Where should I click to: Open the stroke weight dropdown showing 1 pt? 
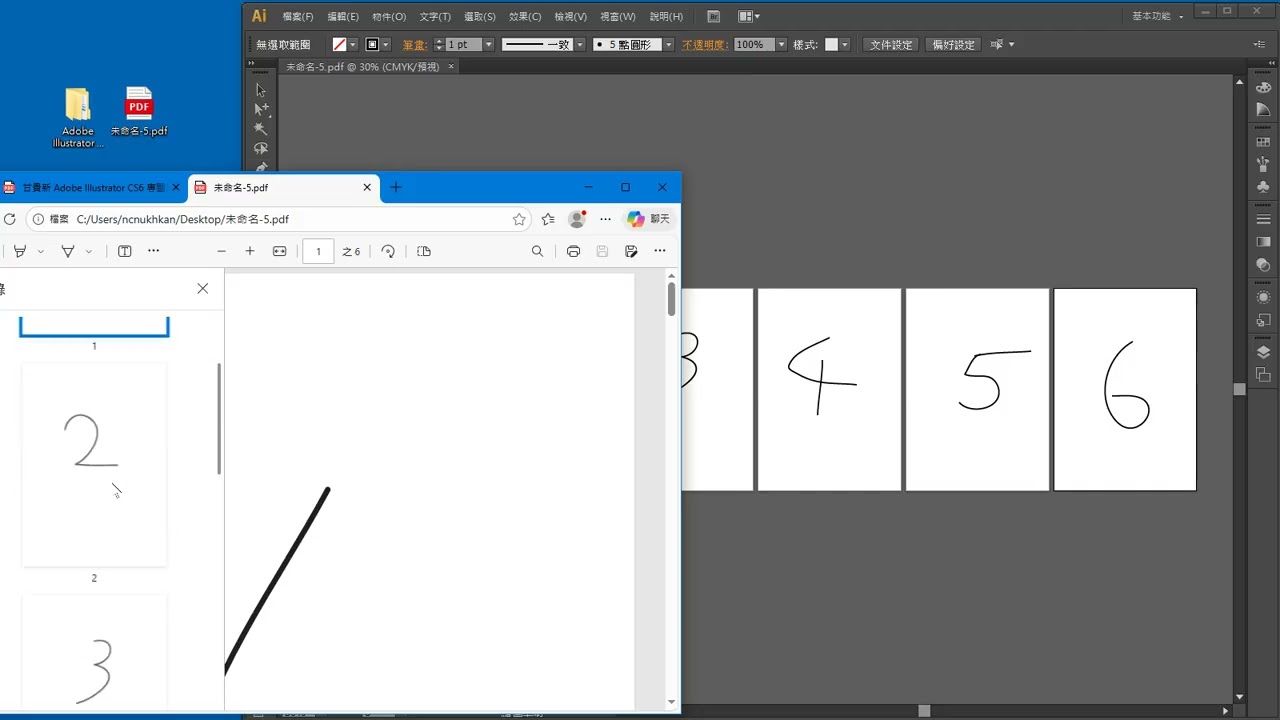[488, 45]
